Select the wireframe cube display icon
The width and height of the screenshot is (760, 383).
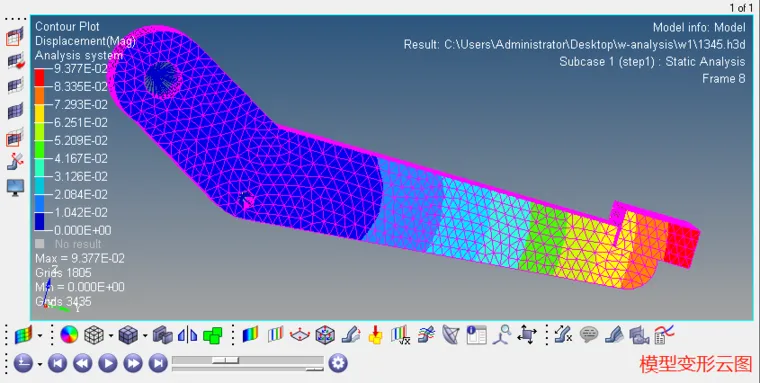[94, 335]
